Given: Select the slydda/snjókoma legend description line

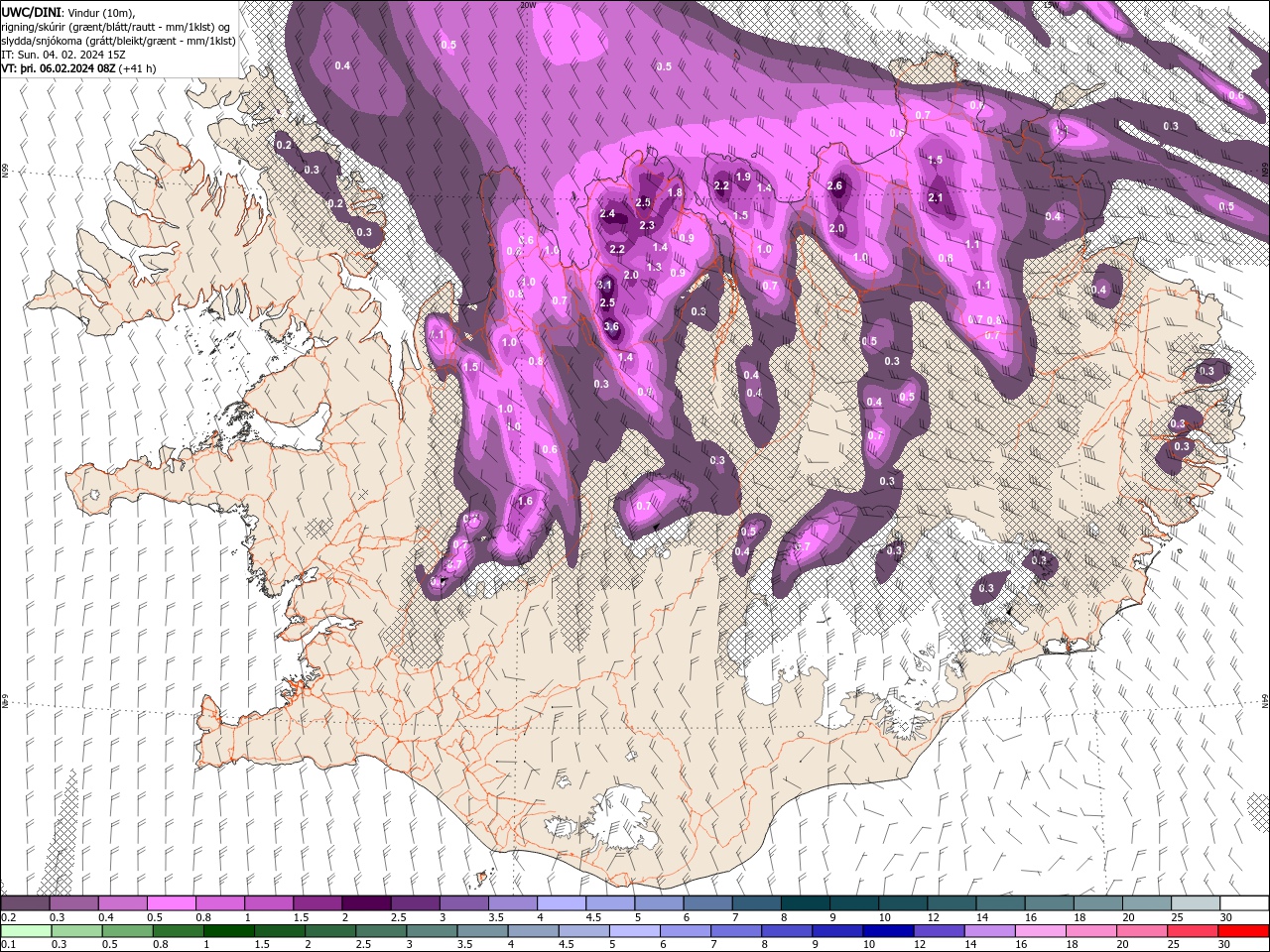Looking at the screenshot, I should pyautogui.click(x=118, y=41).
